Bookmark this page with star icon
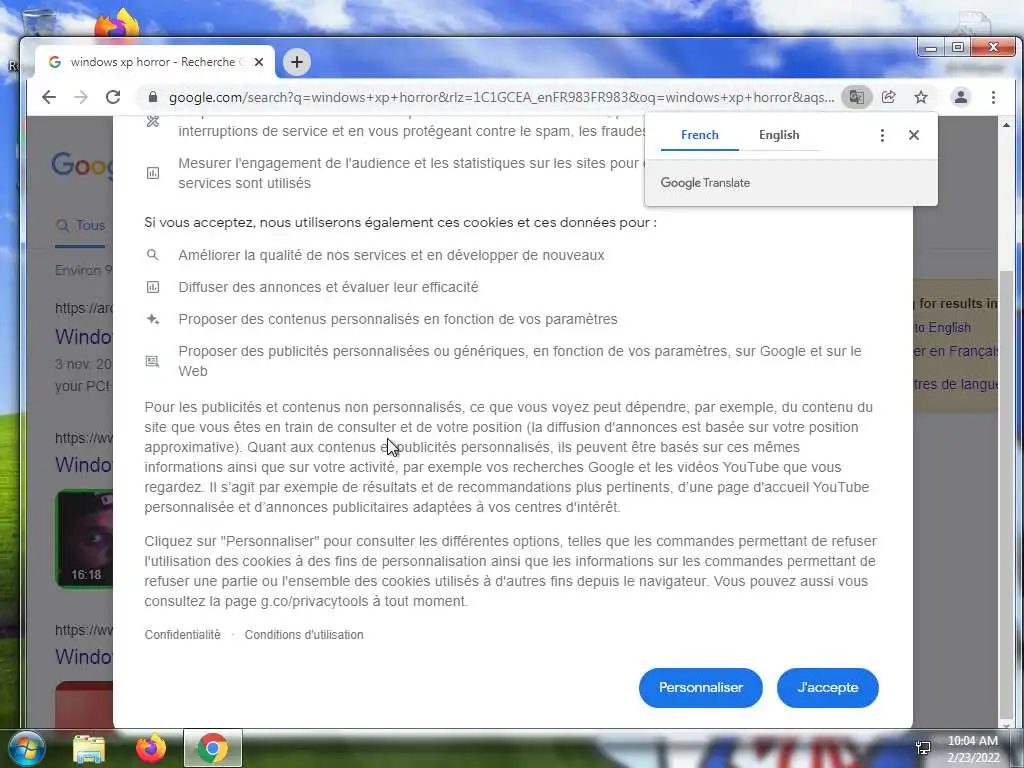The height and width of the screenshot is (768, 1024). coord(921,97)
